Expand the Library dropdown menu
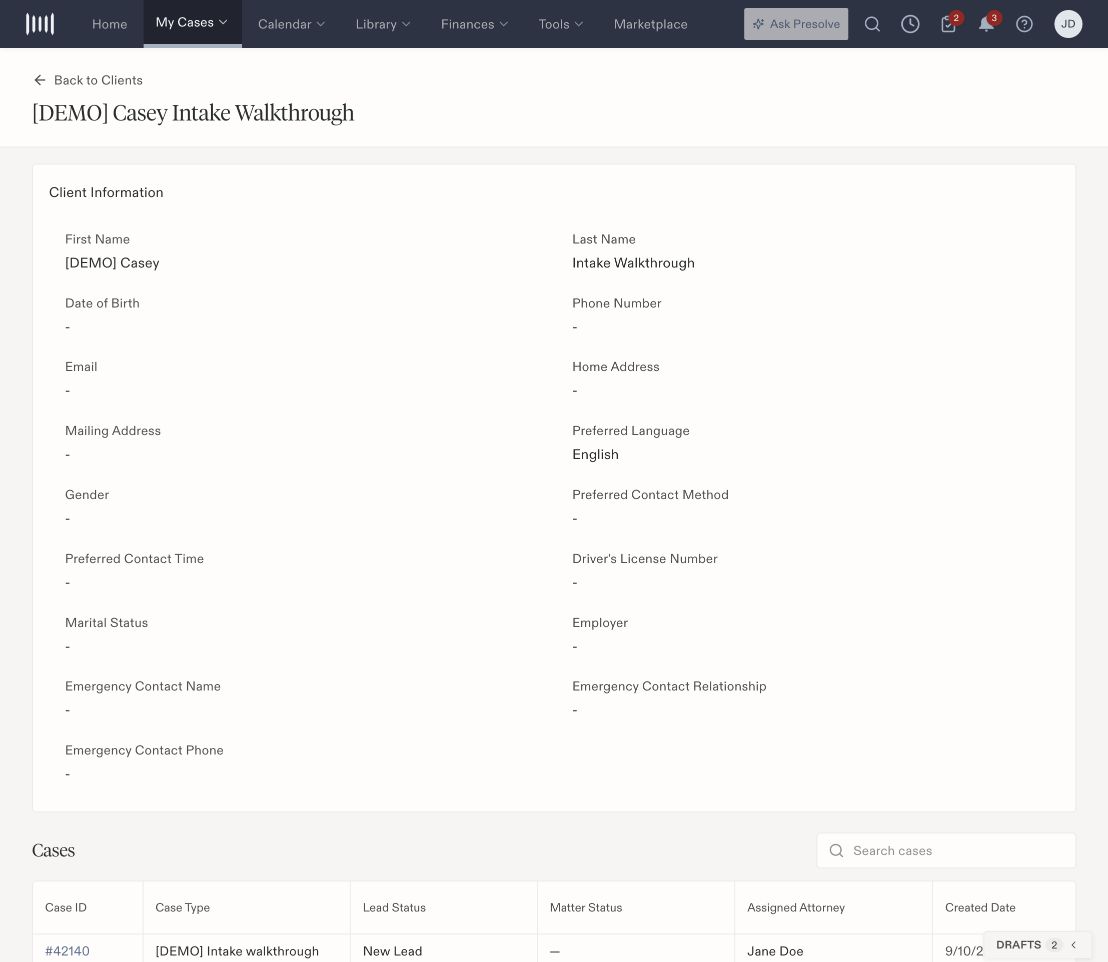 (x=382, y=24)
